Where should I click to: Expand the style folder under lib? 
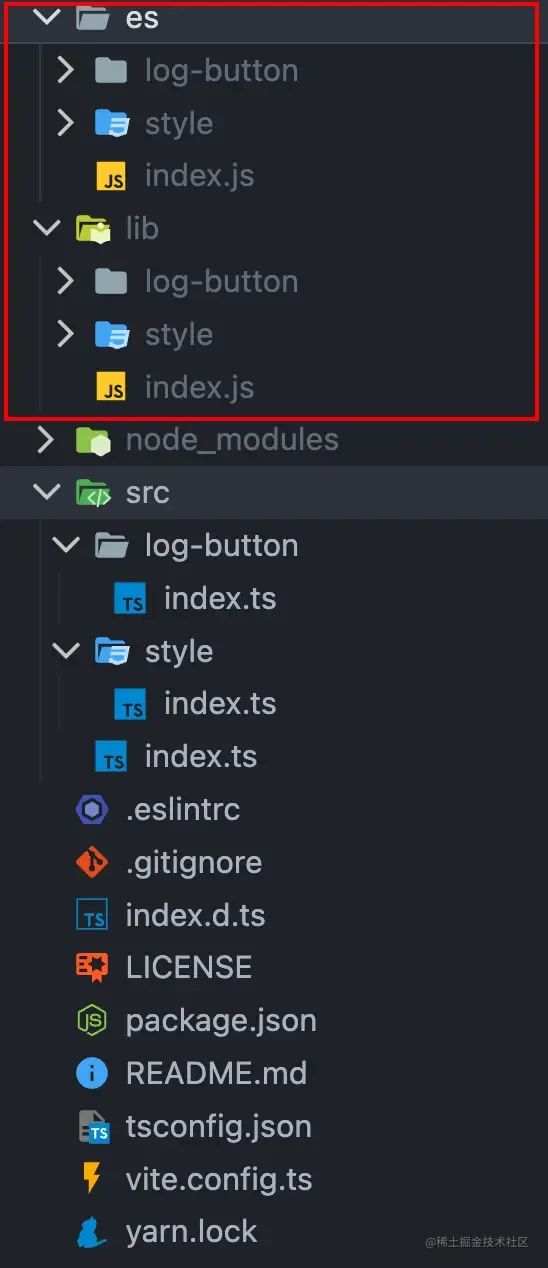(x=65, y=334)
